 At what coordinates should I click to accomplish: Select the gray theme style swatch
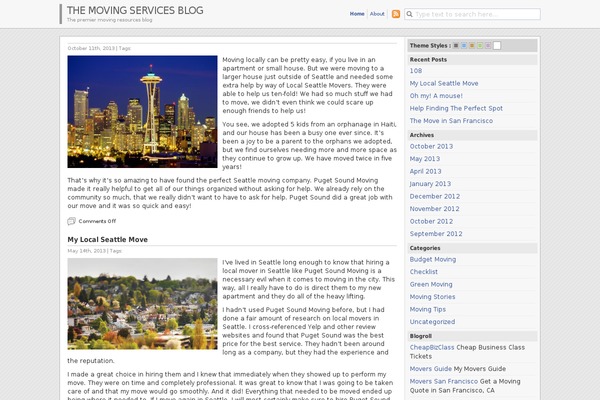(456, 46)
